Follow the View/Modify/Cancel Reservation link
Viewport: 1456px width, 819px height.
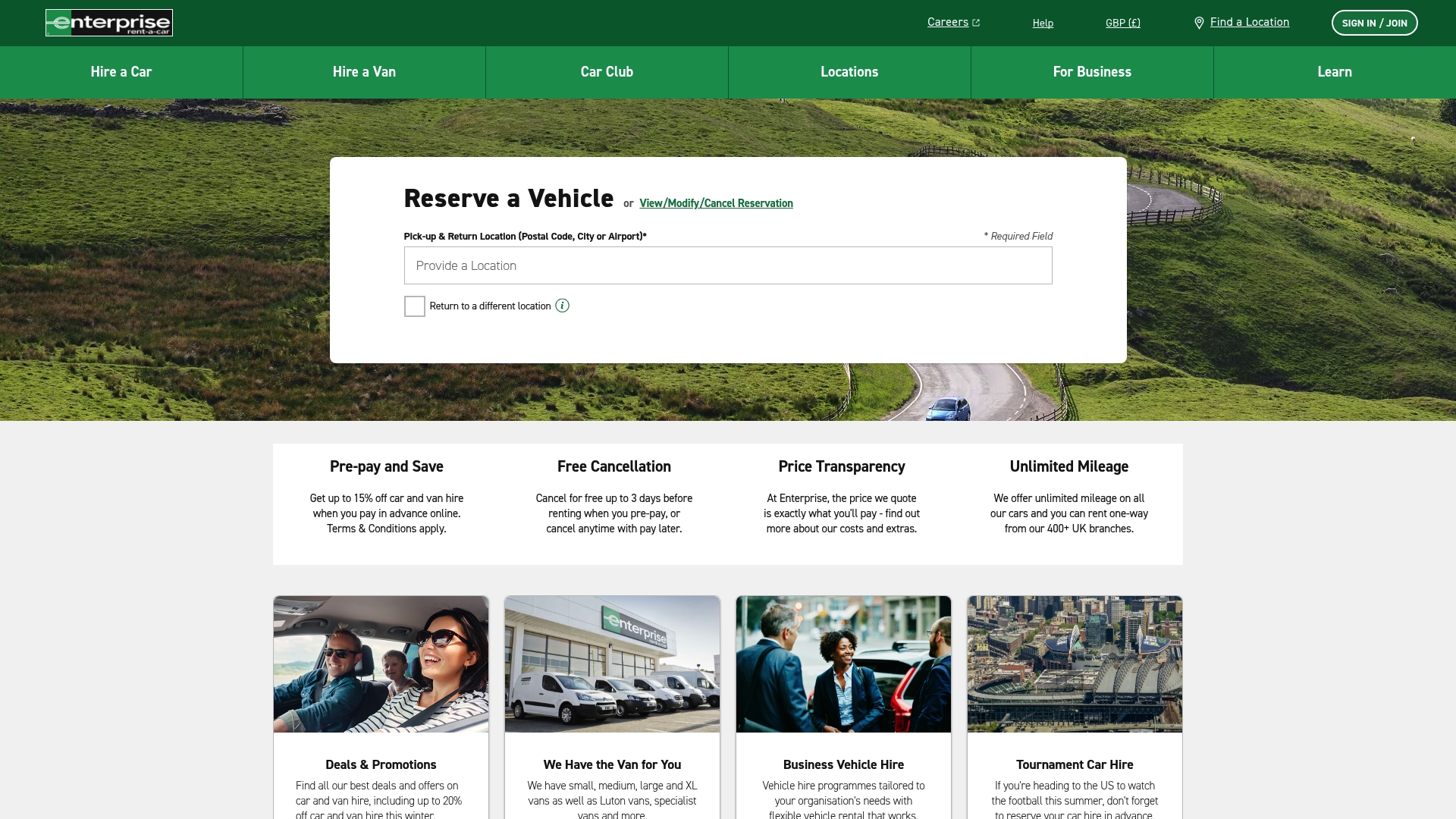(716, 203)
